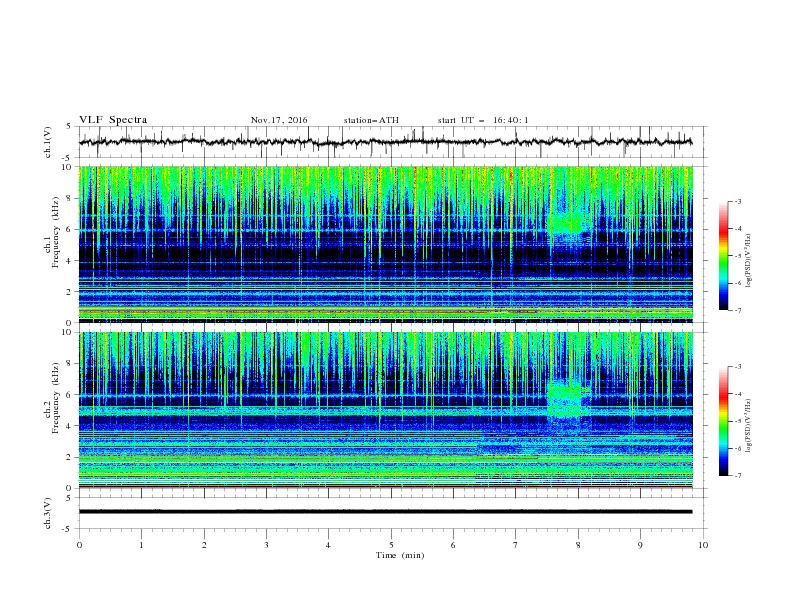Click the ch.1 spectrogram burst near minute 8
792x612 pixels.
[569, 223]
